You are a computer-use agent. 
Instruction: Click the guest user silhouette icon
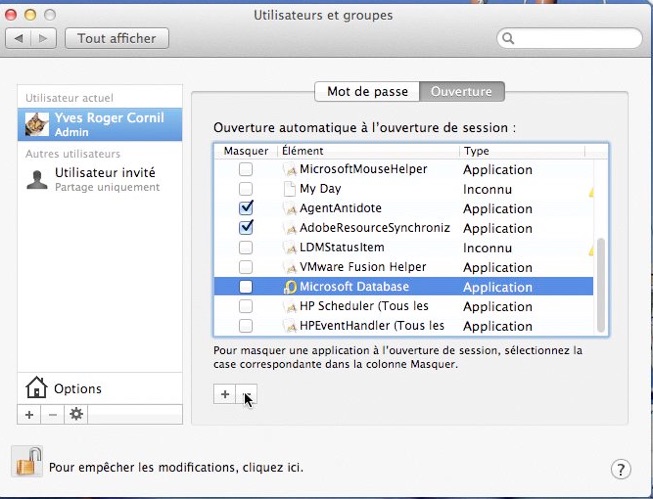coord(37,180)
